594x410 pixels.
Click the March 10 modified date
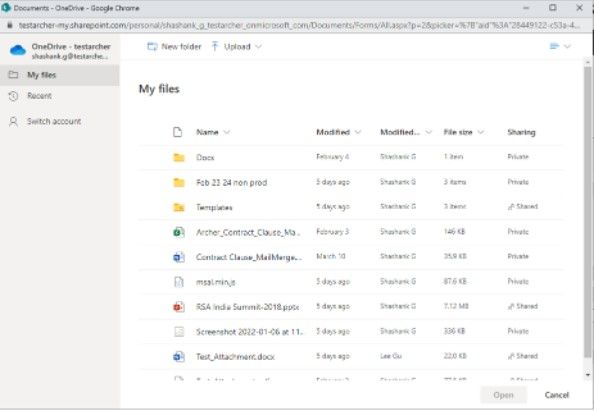pyautogui.click(x=331, y=256)
